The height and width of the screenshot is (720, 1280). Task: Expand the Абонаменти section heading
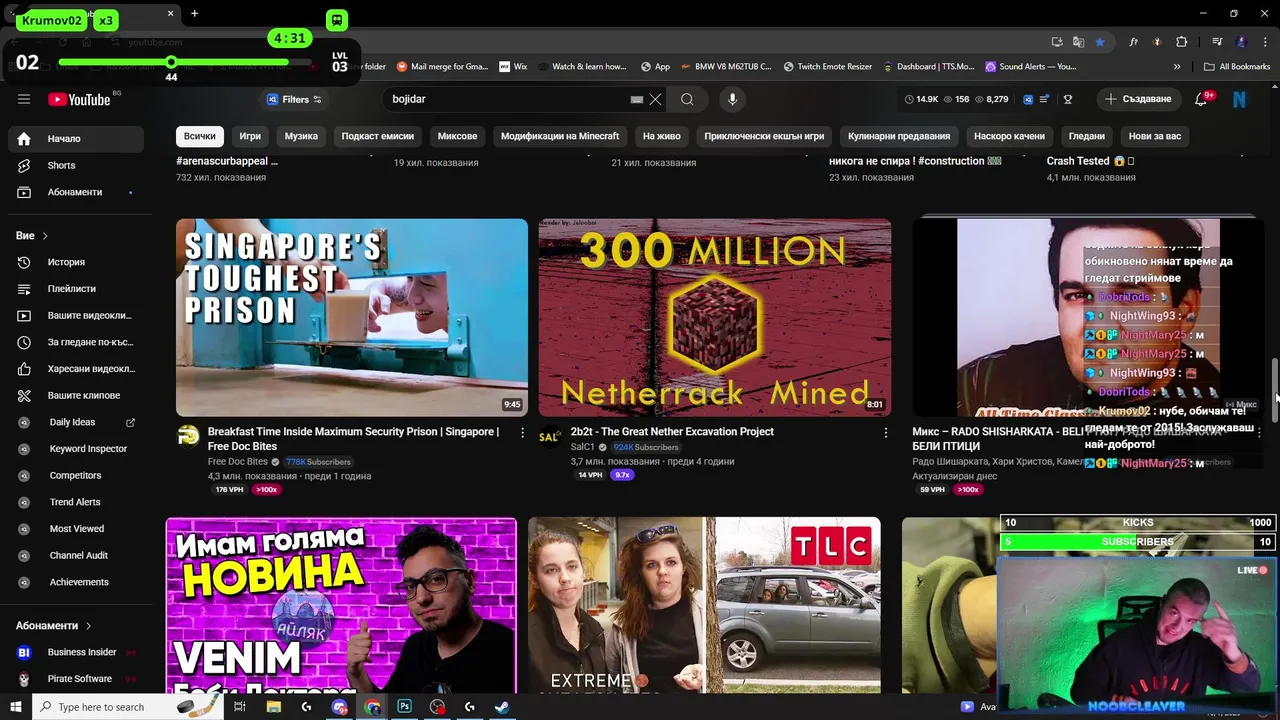click(54, 626)
